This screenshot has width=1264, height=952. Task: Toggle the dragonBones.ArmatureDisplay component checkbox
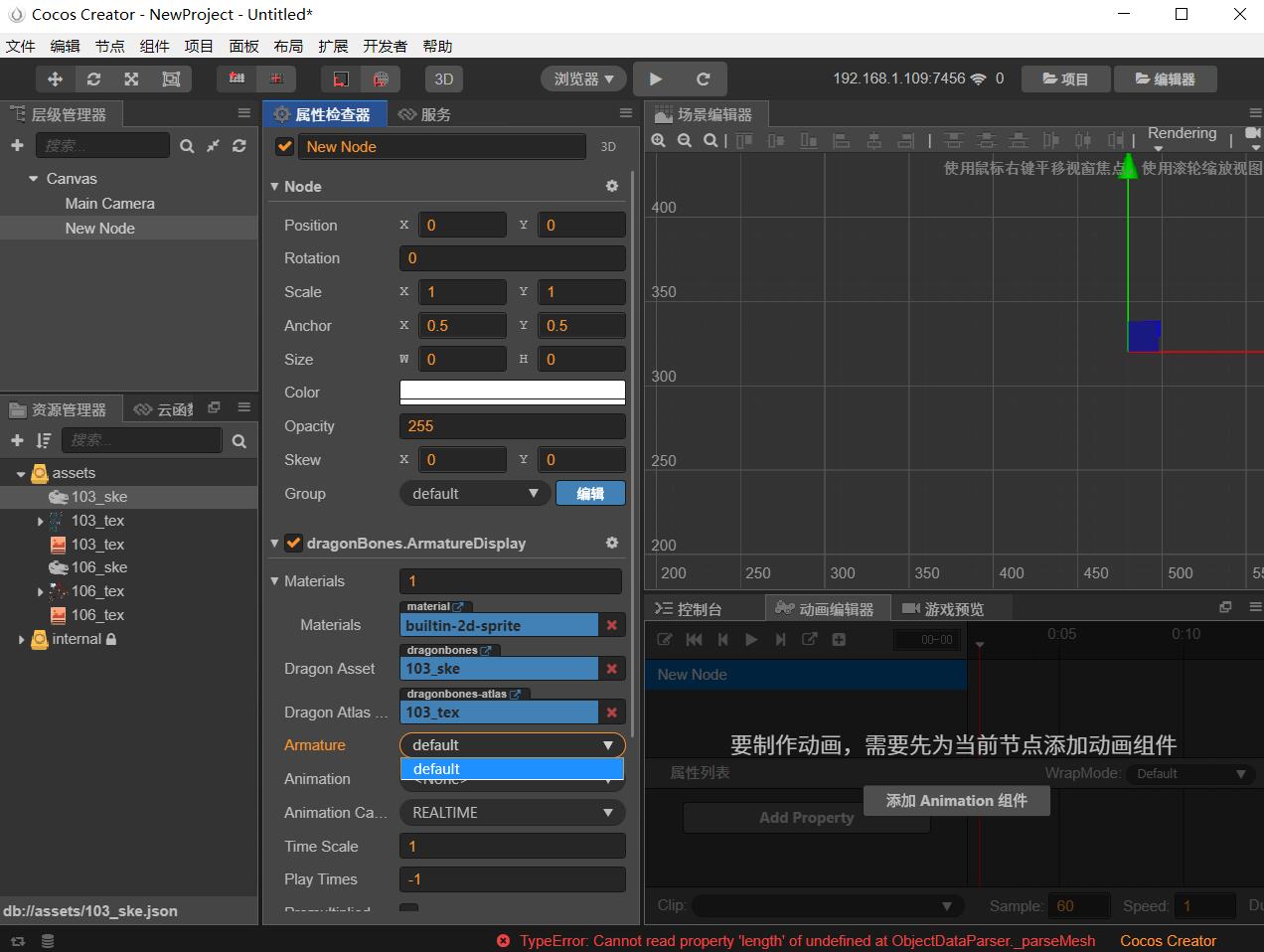tap(293, 543)
